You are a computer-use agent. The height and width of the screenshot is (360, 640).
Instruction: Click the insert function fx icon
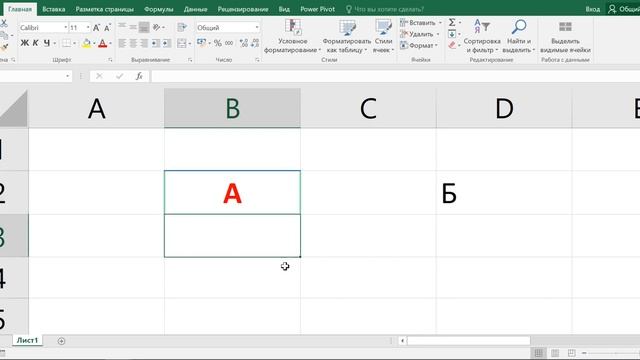pyautogui.click(x=139, y=76)
